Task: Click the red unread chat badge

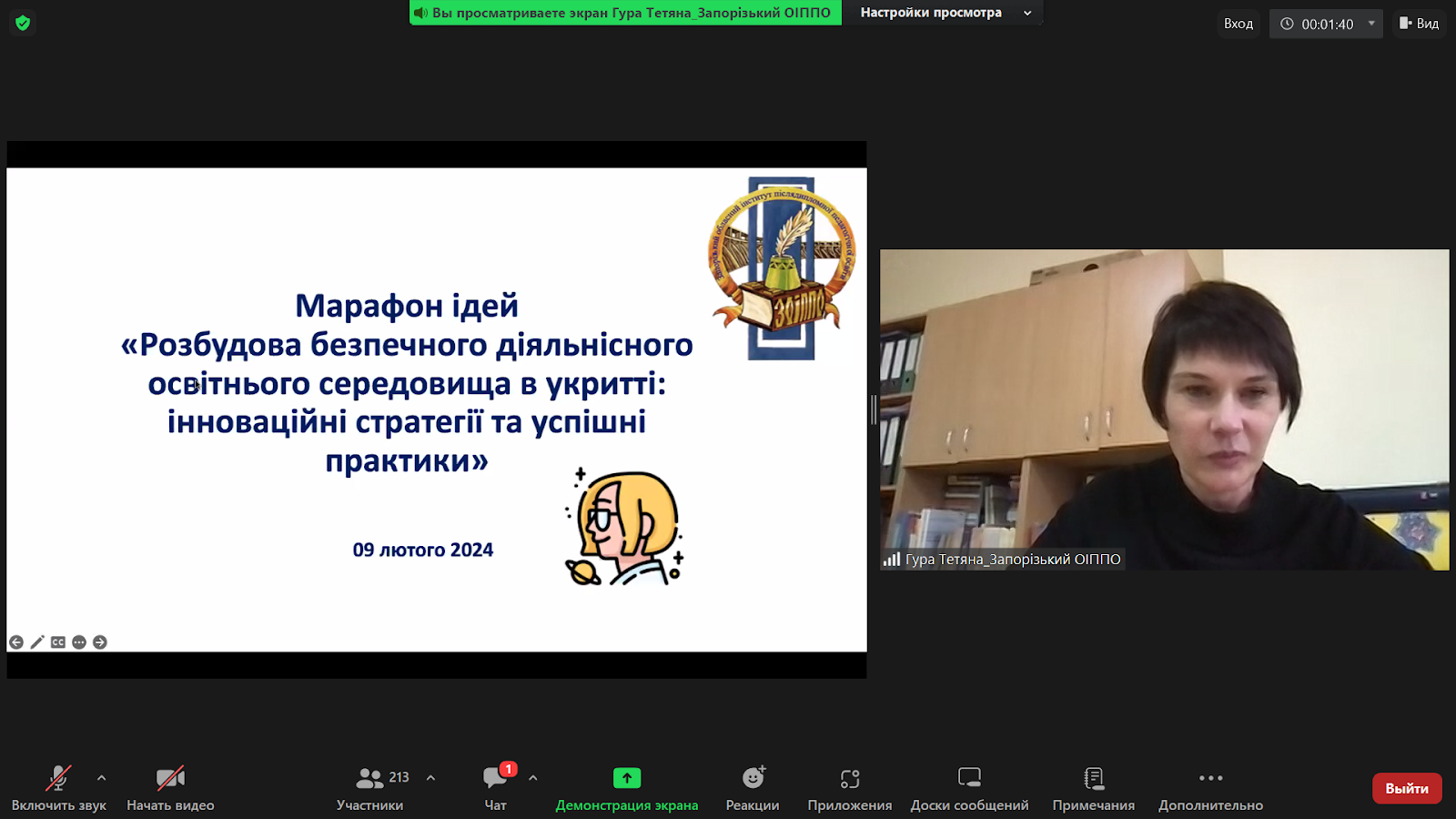Action: (x=509, y=769)
